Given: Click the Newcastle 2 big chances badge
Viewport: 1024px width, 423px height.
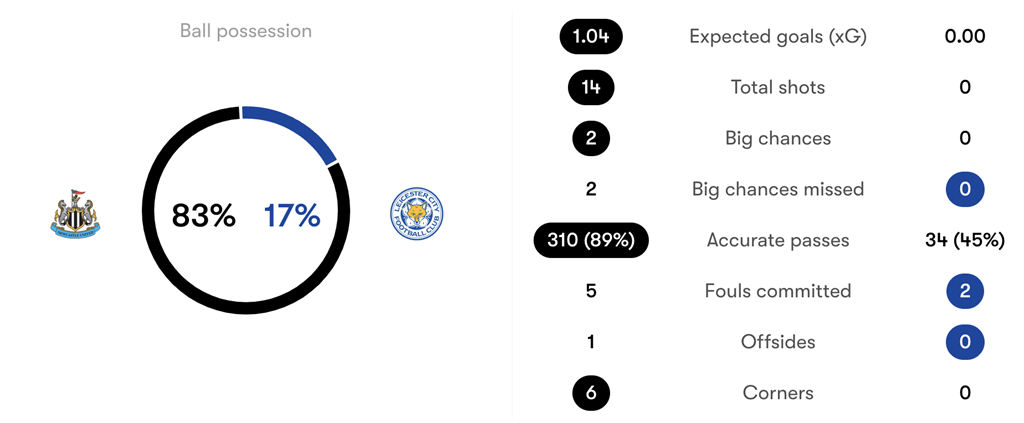Looking at the screenshot, I should 591,139.
